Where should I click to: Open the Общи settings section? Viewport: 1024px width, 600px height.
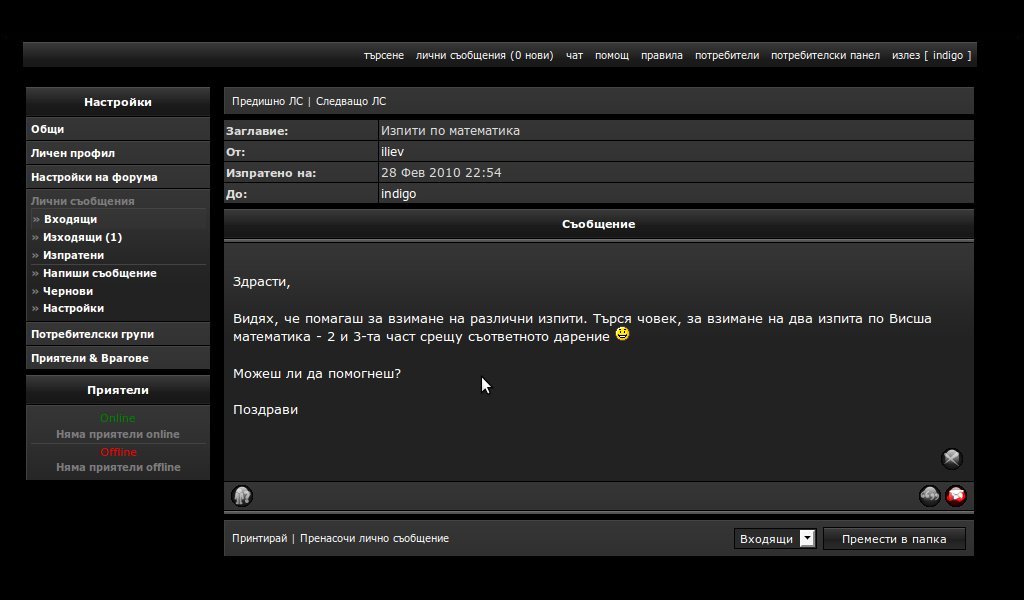[x=48, y=129]
